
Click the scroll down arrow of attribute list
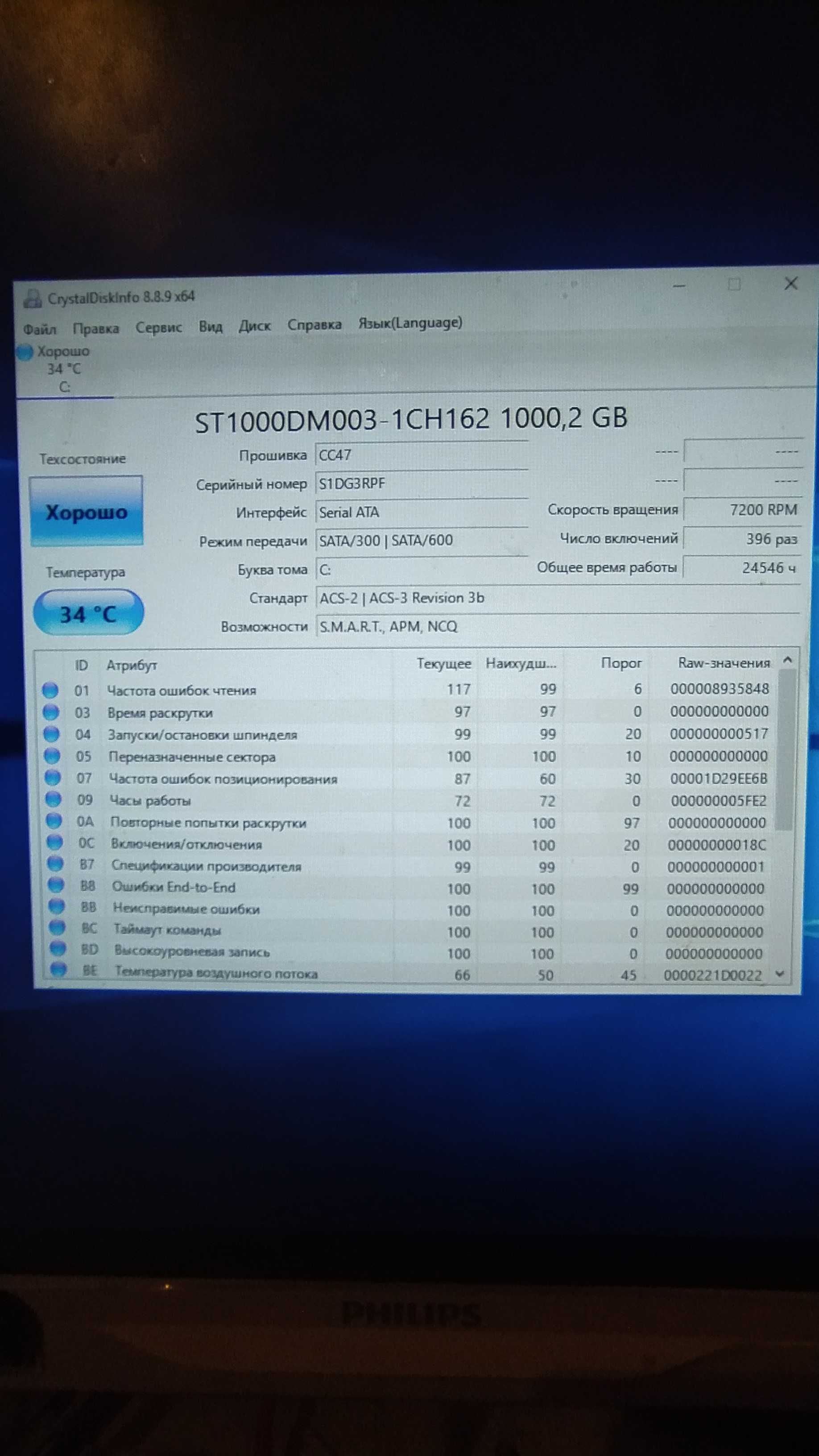781,973
